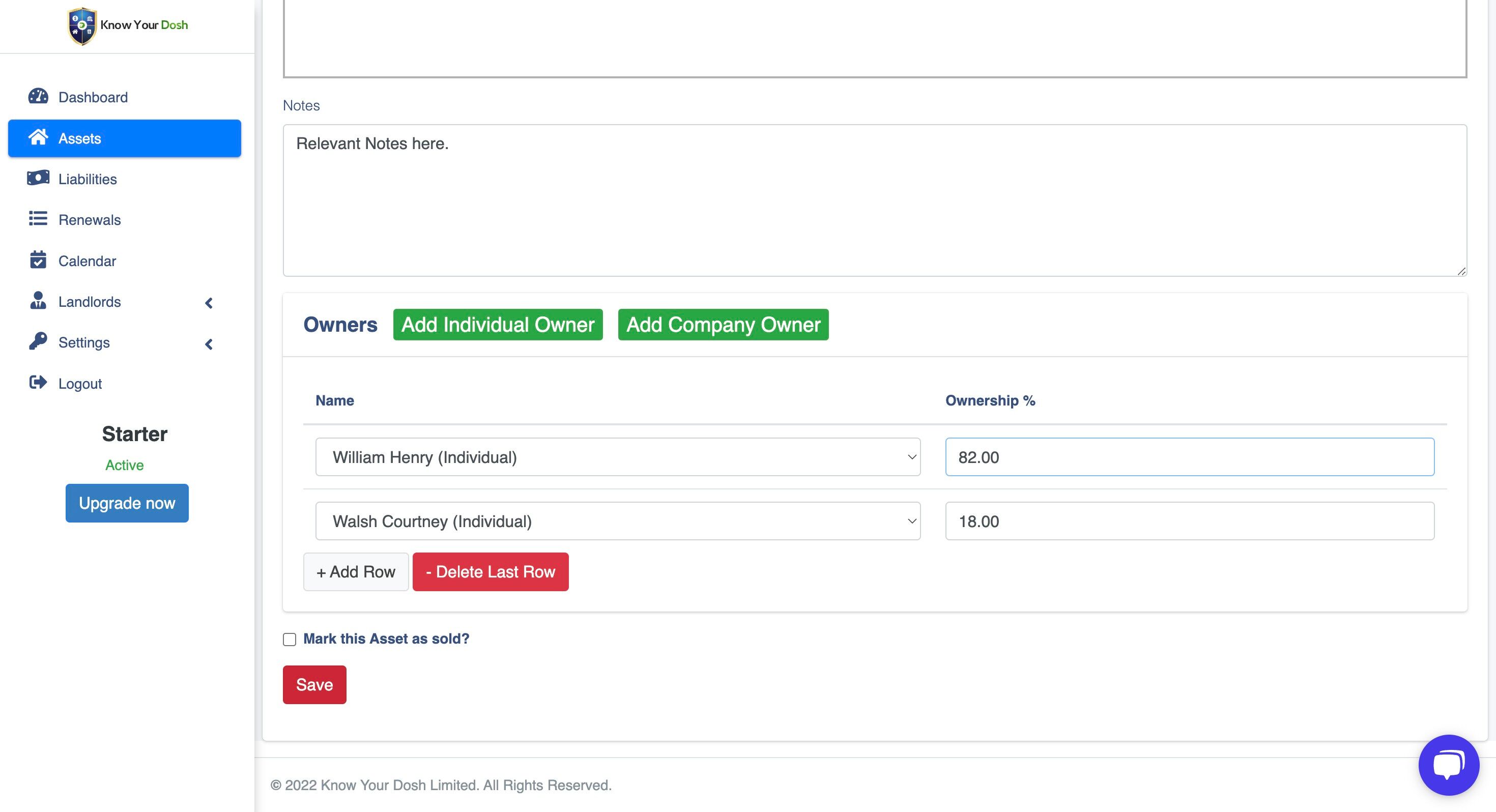Tick the Mark this Asset as sold checkbox
This screenshot has height=812, width=1496.
(289, 640)
